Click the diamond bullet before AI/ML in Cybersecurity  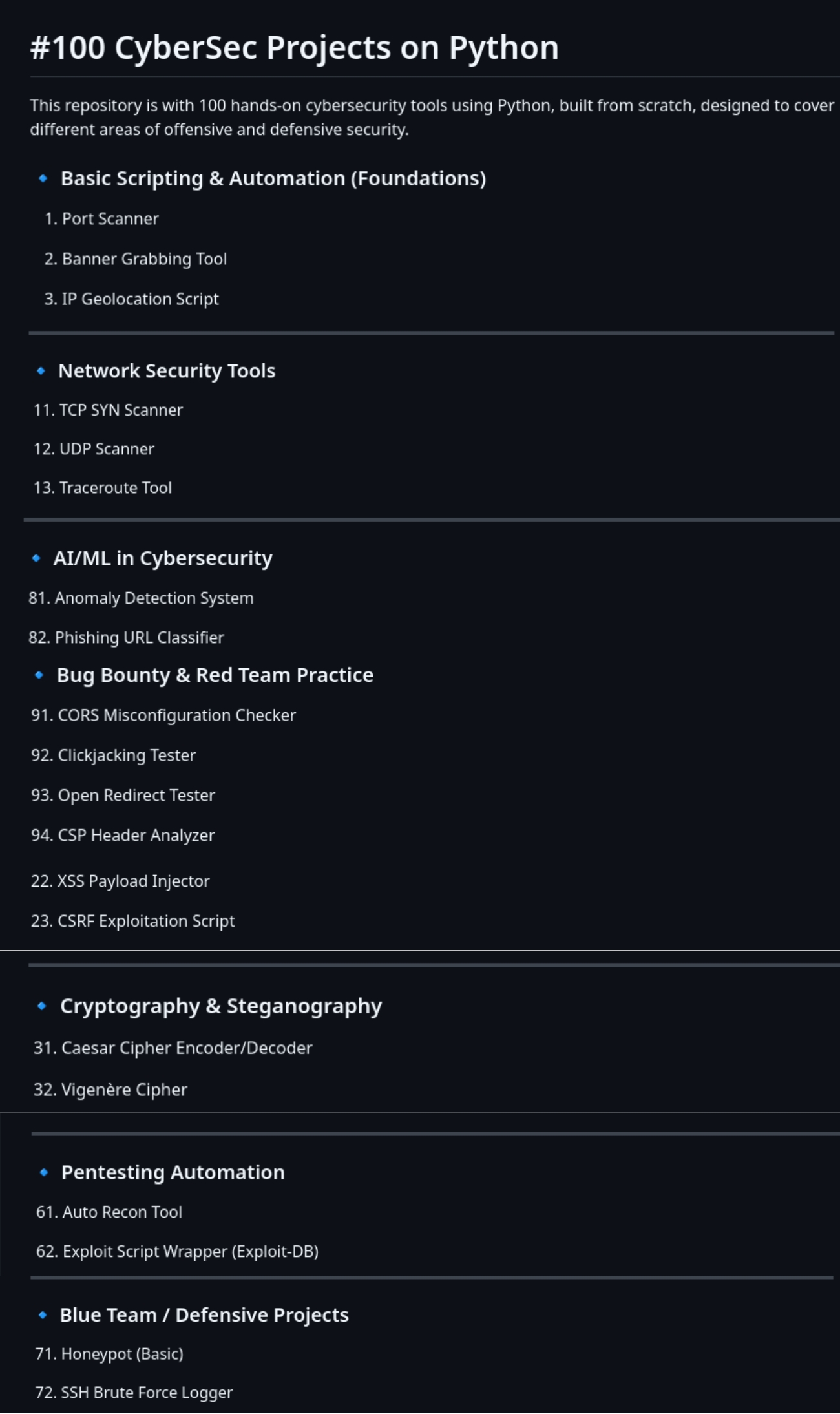[36, 558]
